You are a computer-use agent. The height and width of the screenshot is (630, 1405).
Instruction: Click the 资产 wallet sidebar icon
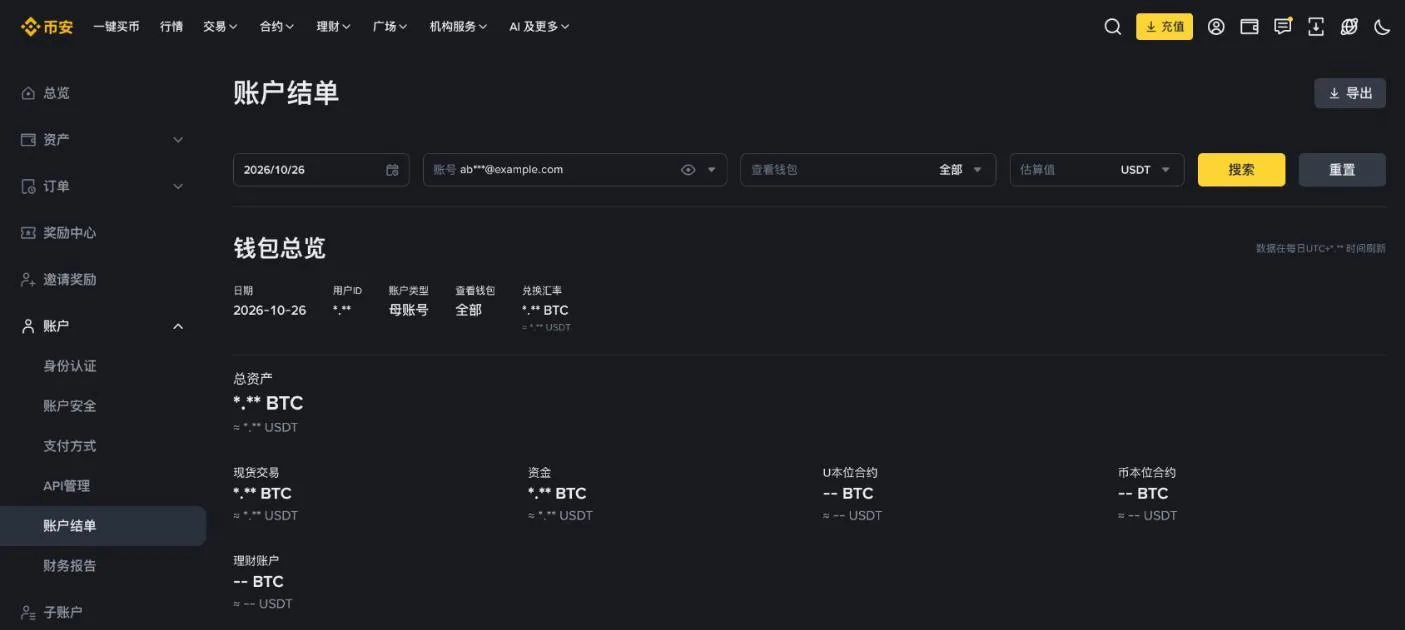click(x=28, y=140)
